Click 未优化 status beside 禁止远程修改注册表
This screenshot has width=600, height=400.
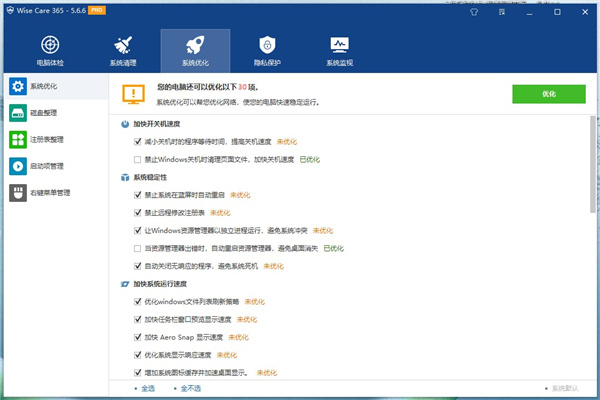click(x=220, y=213)
